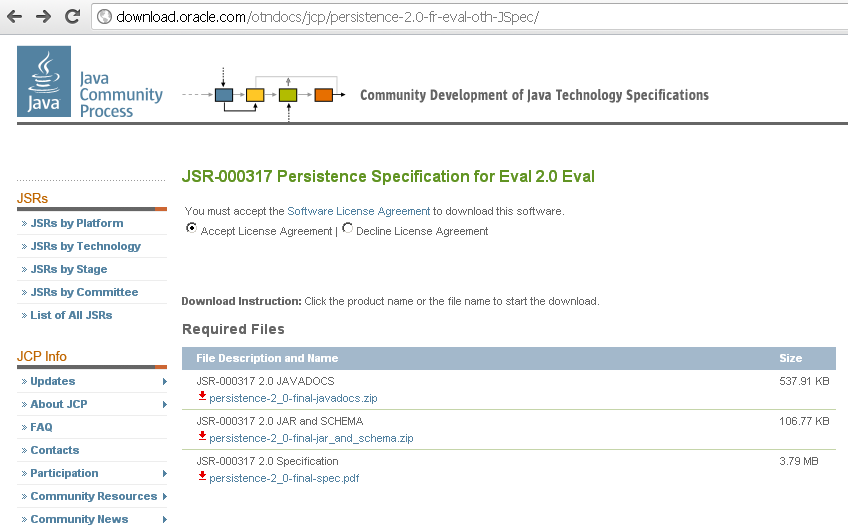This screenshot has height=530, width=848.
Task: Expand the Updates submenu arrow
Action: [x=164, y=381]
